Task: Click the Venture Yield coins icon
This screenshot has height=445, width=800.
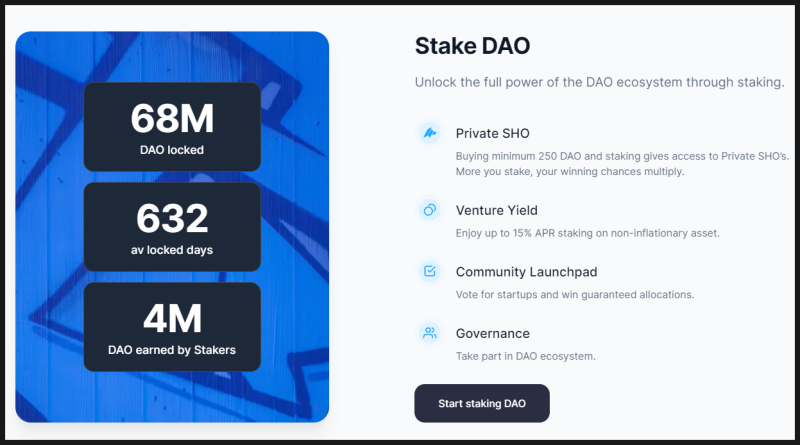Action: coord(430,210)
